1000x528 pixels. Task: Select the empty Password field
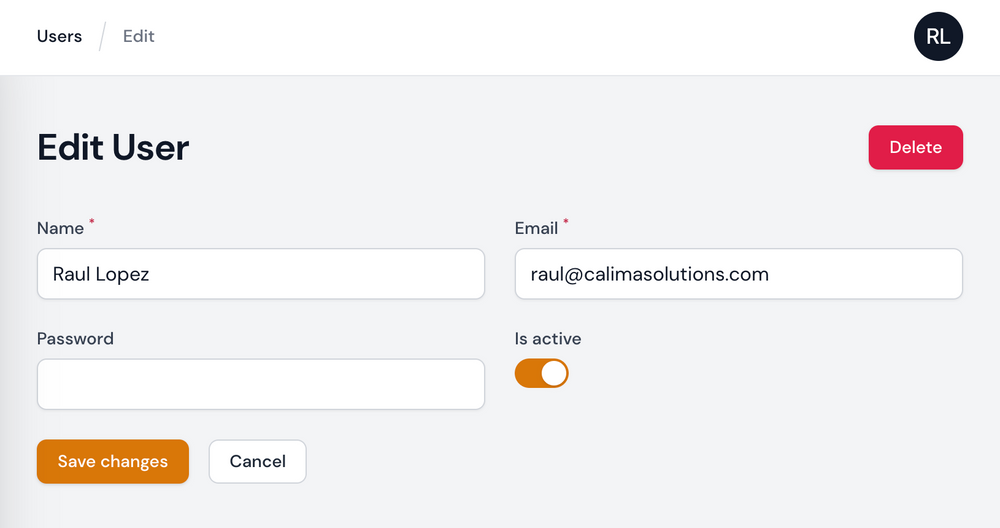click(x=260, y=384)
